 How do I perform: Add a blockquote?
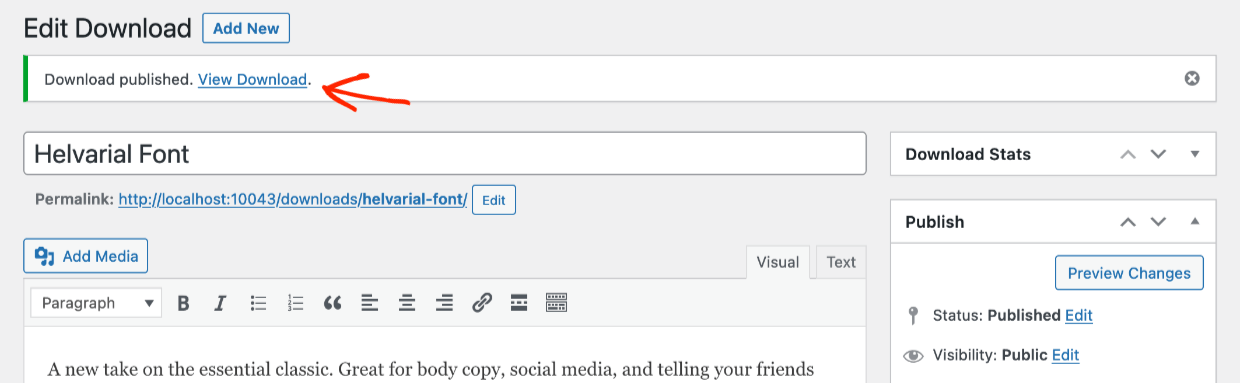(x=333, y=303)
